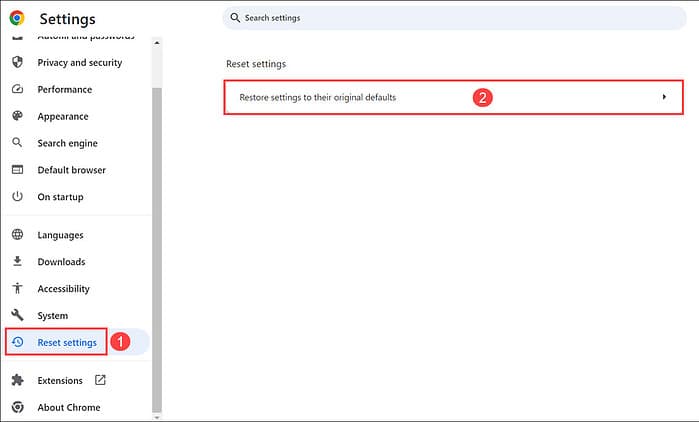Open Extensions page link
Viewport: 699px width, 422px height.
(60, 380)
